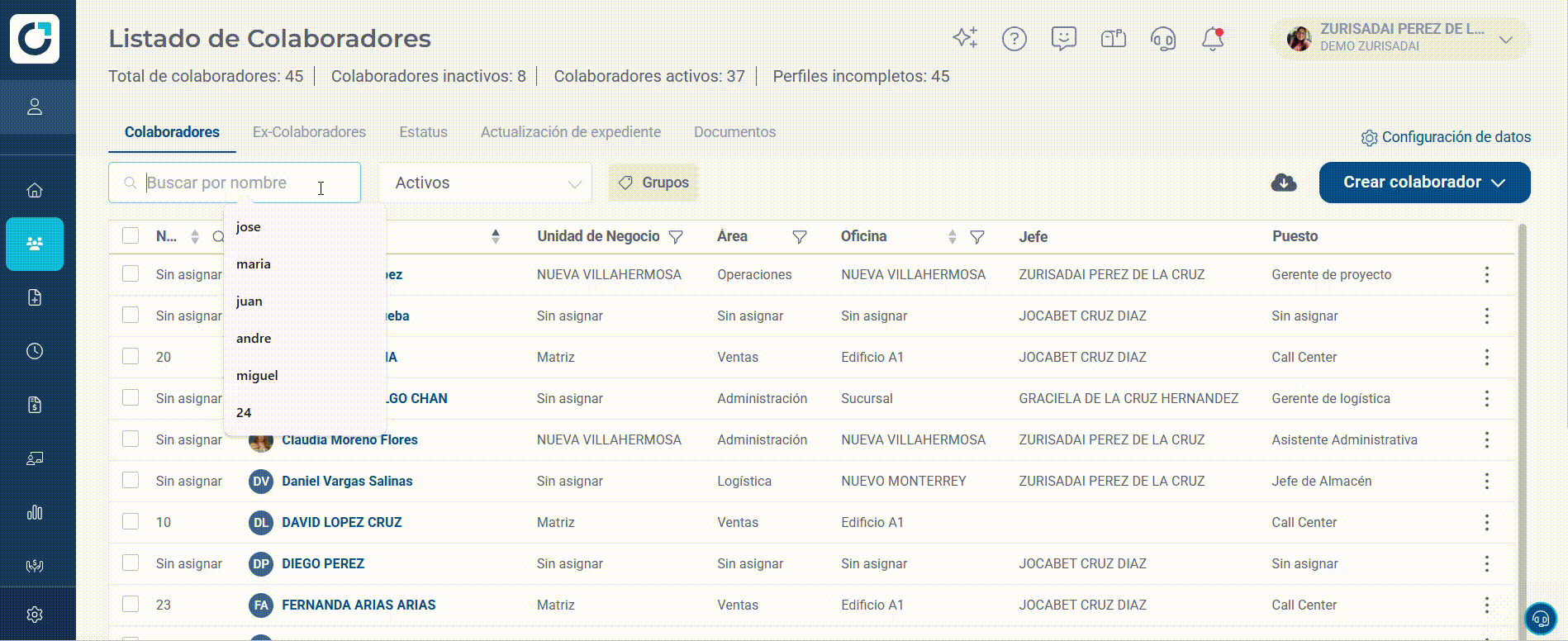
Task: Open the guide book icon in header
Action: click(x=1114, y=39)
